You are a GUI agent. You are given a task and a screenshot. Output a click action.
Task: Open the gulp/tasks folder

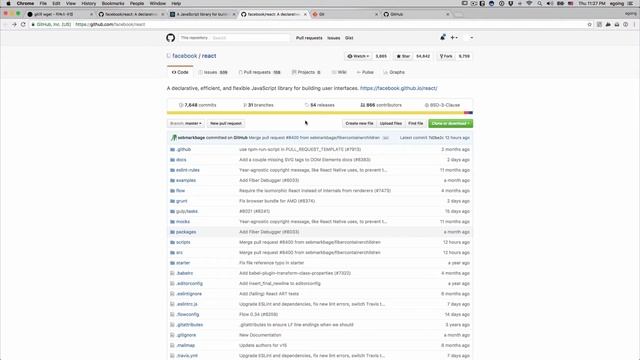click(187, 211)
